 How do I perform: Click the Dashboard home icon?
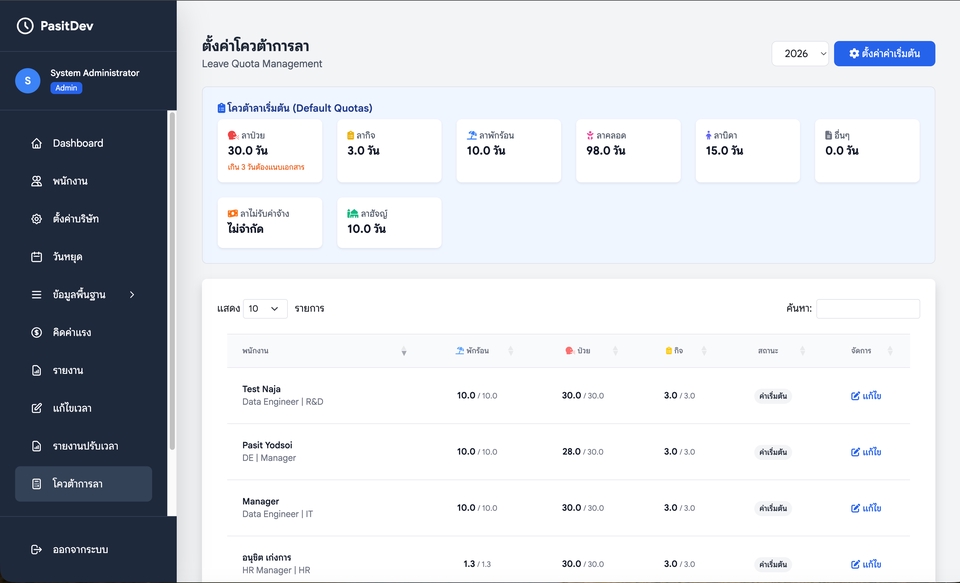(37, 143)
